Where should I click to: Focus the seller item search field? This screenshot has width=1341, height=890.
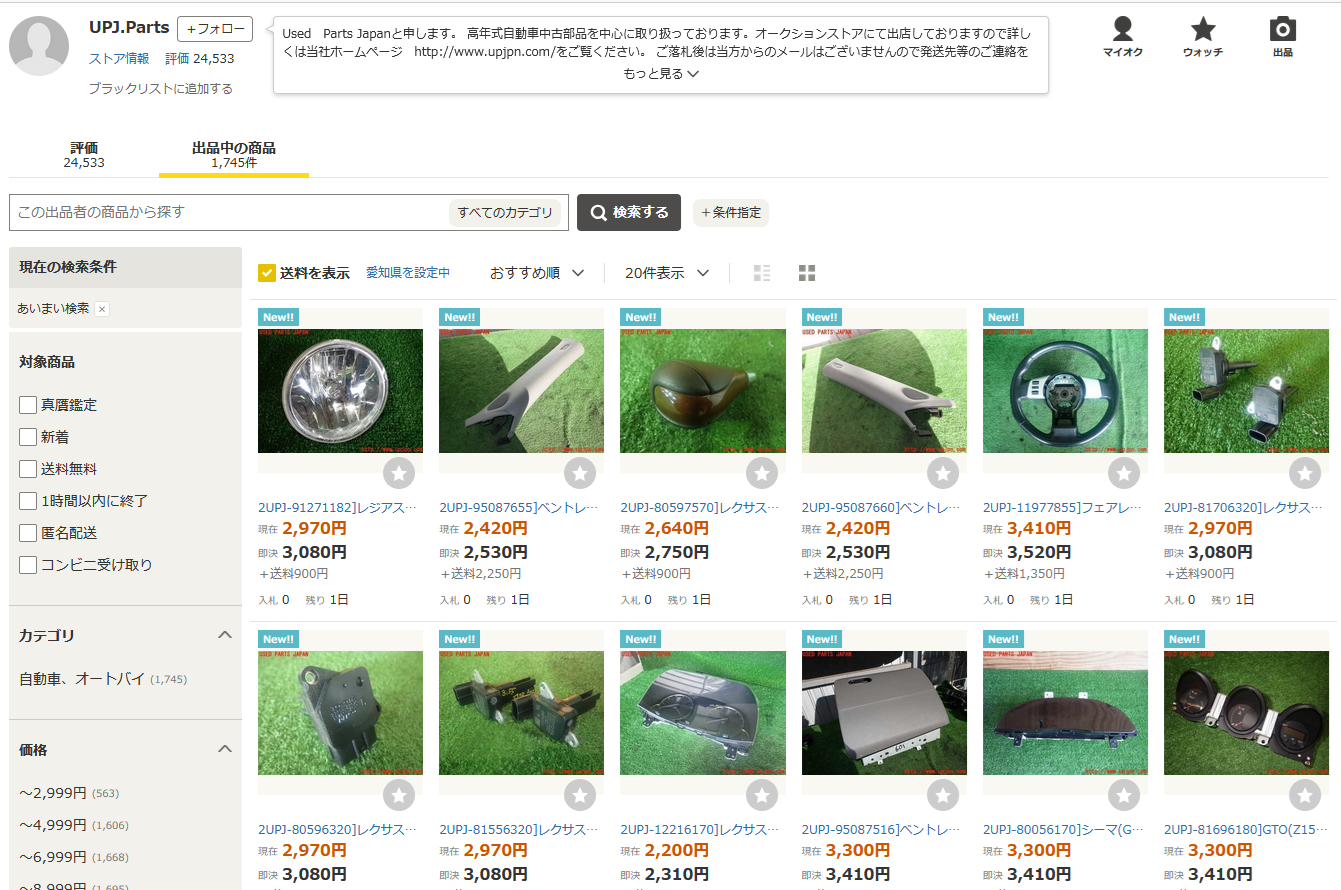click(x=230, y=212)
